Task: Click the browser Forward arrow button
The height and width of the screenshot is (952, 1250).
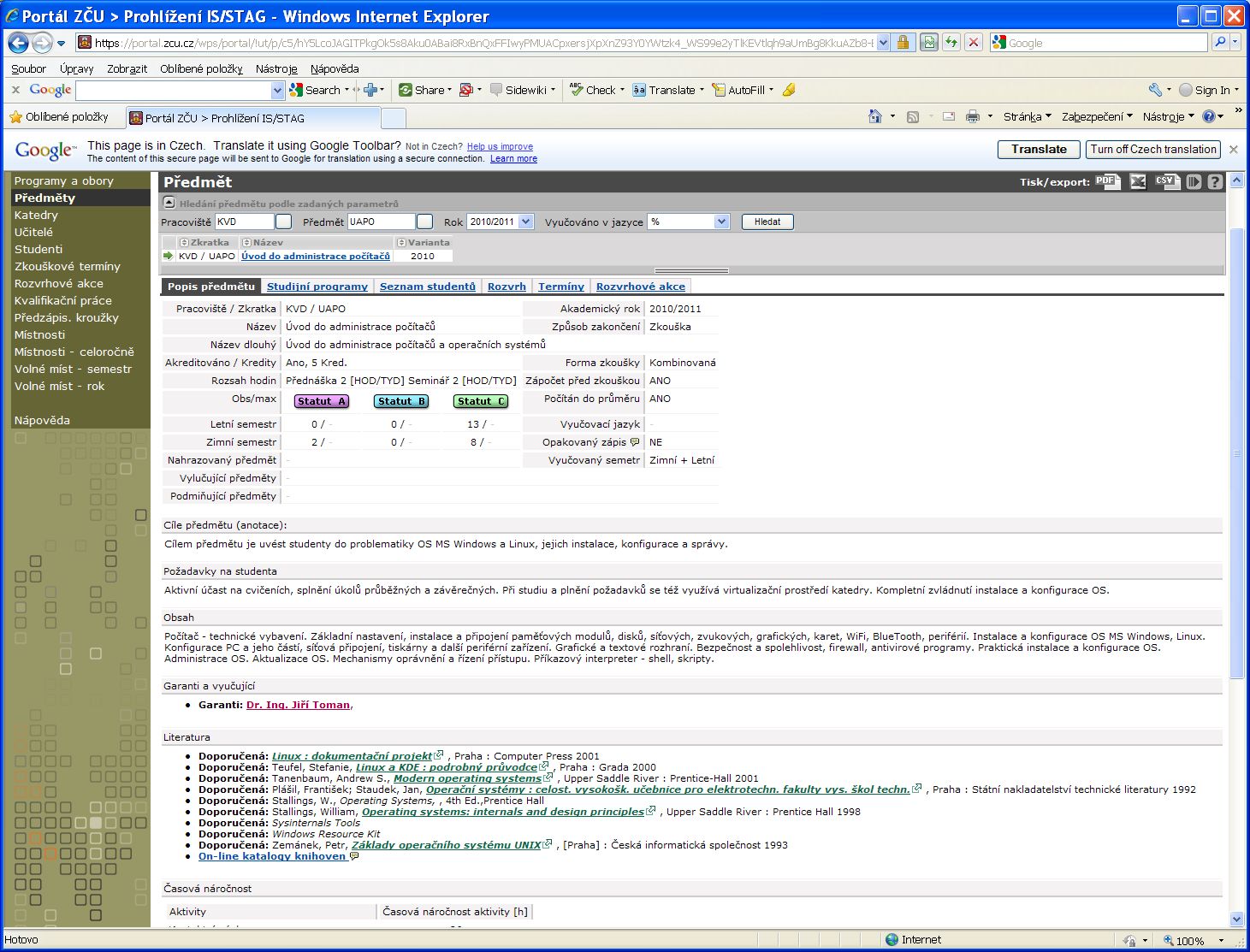Action: [x=42, y=42]
